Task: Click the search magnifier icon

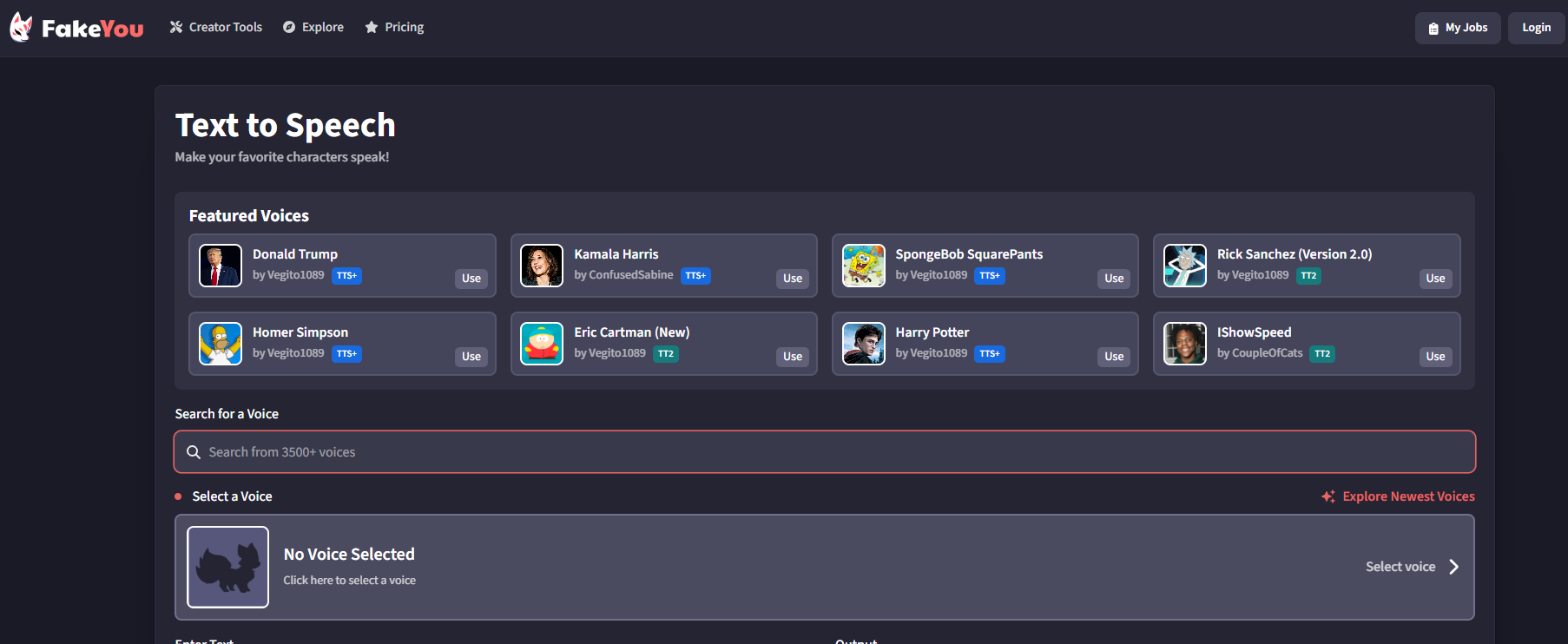Action: pyautogui.click(x=194, y=452)
